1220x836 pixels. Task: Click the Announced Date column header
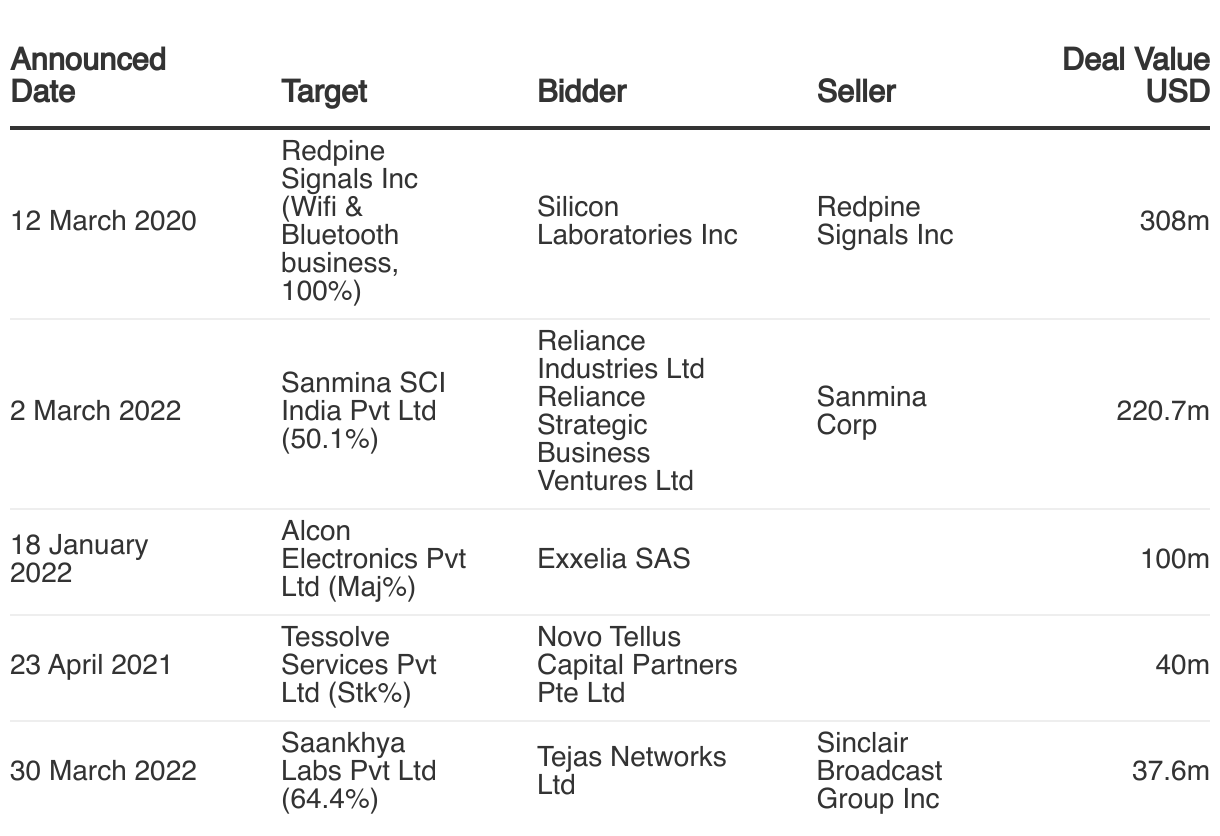(88, 75)
